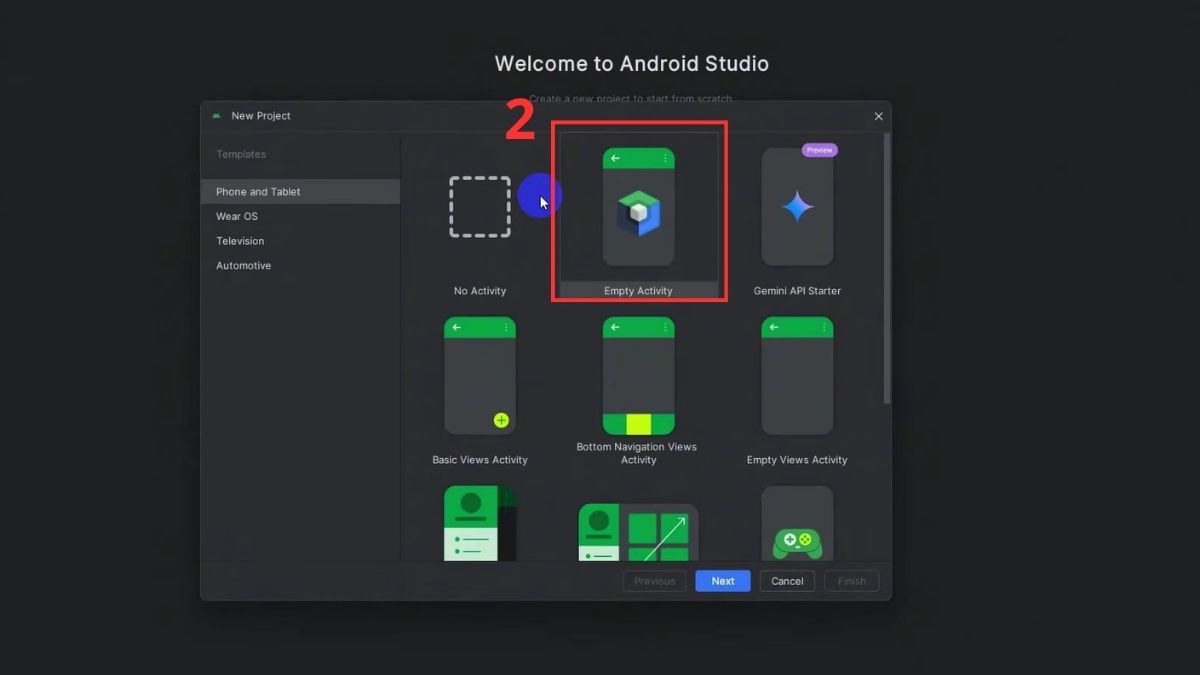Screen dimensions: 1200x675
Task: Select the Basic Views Activity template
Action: click(x=480, y=376)
